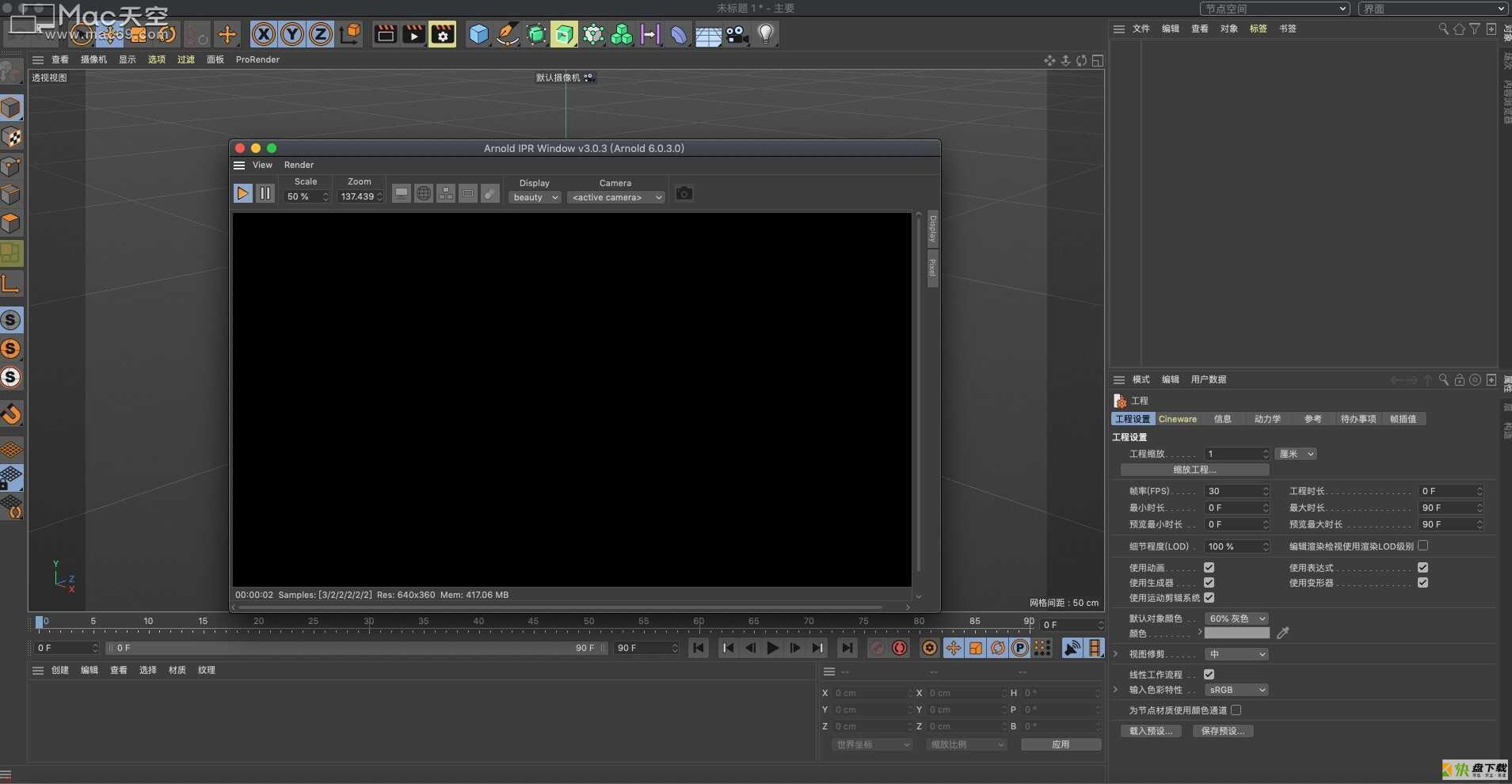
Task: Toggle the 使用生成器 checkbox
Action: pos(1209,583)
